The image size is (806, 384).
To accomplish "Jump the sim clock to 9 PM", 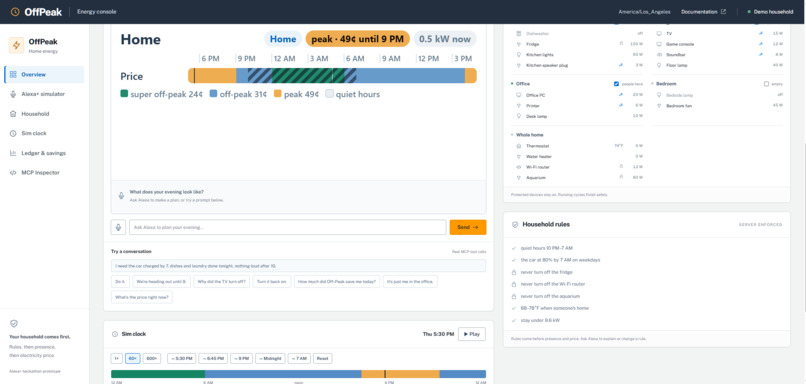I will [241, 358].
